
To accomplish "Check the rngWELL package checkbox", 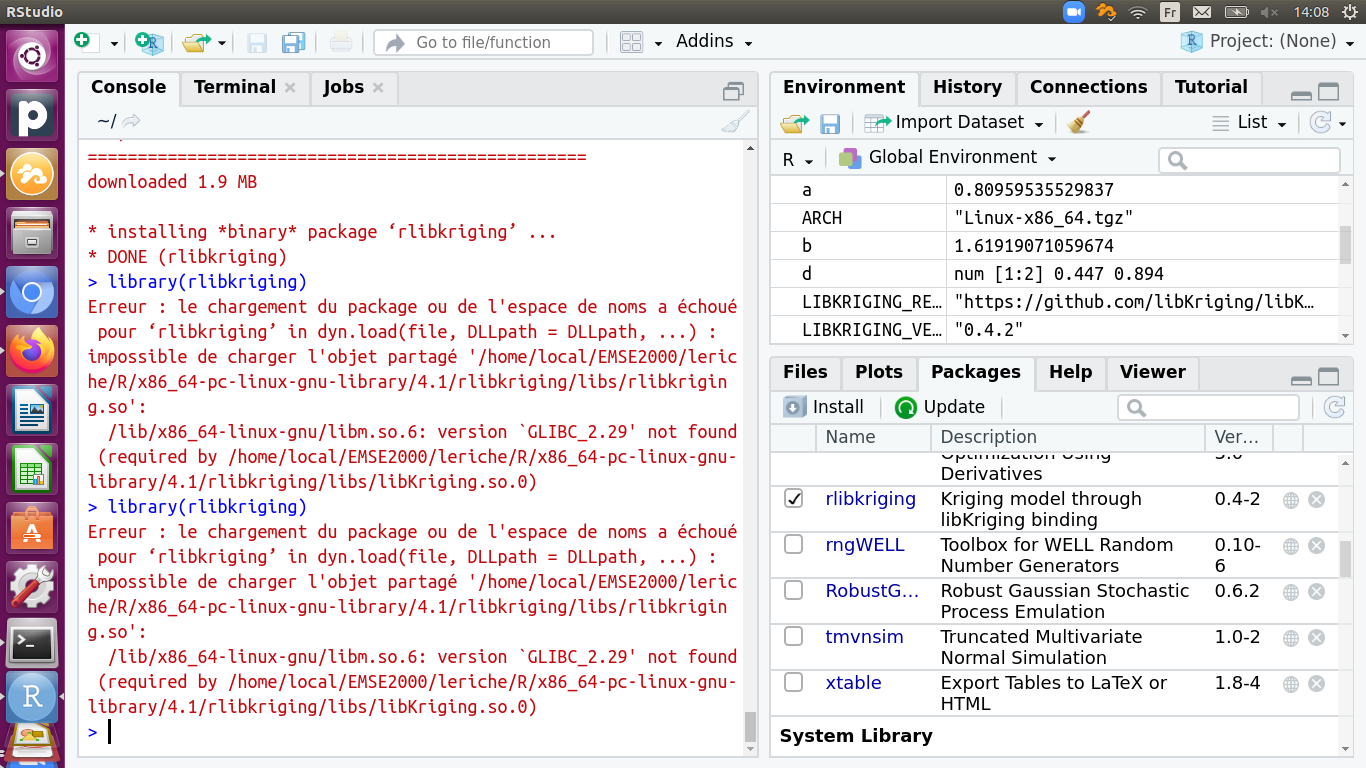I will tap(794, 545).
